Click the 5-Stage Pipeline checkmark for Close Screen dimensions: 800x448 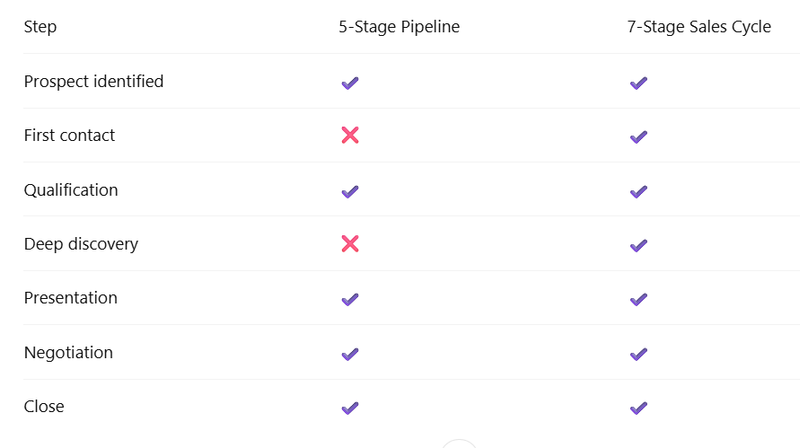pyautogui.click(x=349, y=408)
